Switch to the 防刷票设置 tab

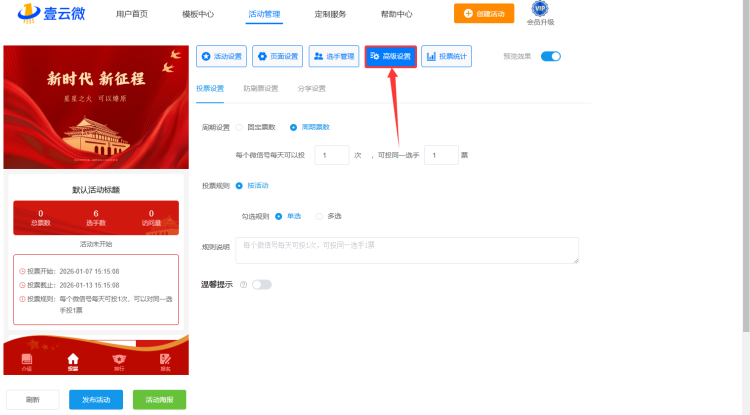click(260, 88)
